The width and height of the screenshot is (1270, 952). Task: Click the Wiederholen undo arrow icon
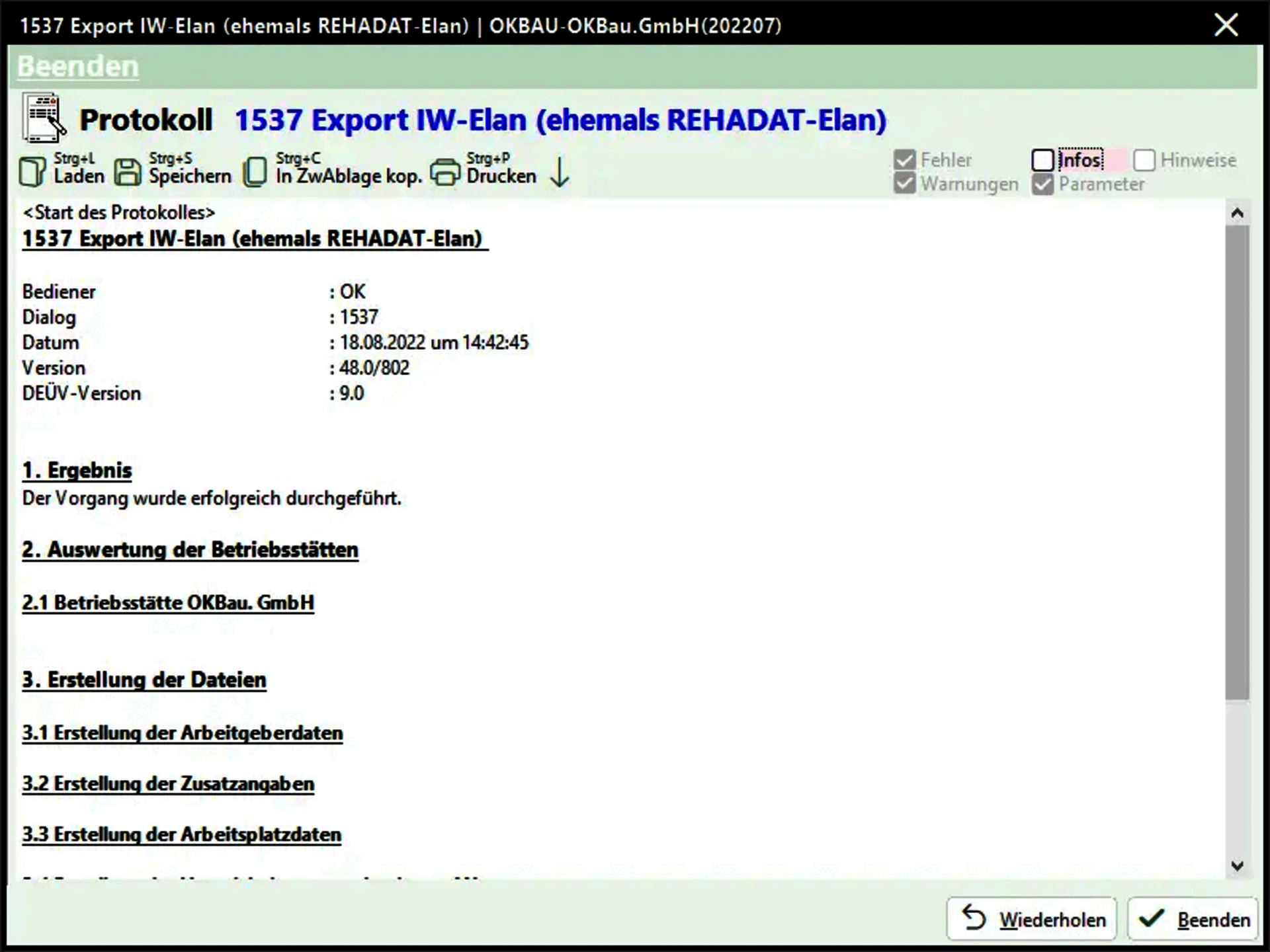[974, 918]
